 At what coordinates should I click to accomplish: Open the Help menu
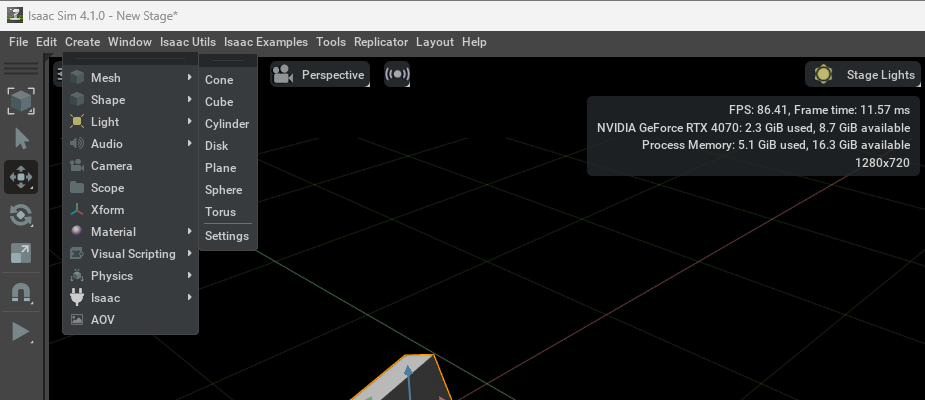(x=474, y=42)
